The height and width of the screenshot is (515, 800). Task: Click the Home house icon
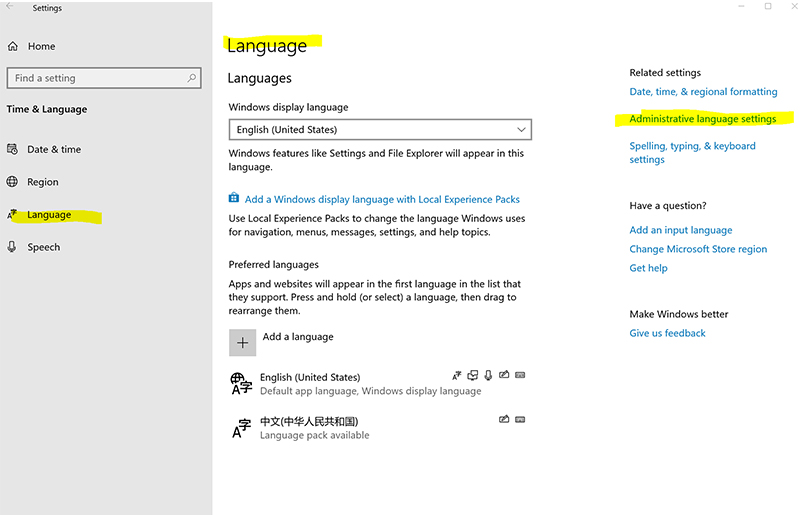click(x=13, y=46)
